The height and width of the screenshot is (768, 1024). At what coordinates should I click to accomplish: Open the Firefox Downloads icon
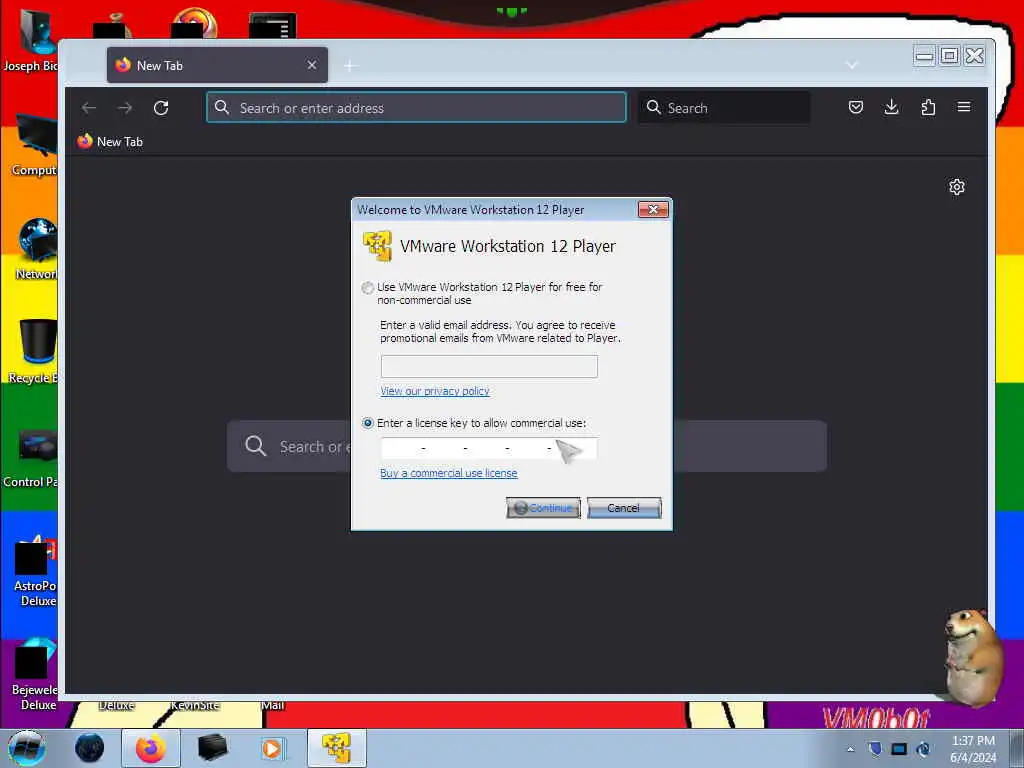pos(891,107)
